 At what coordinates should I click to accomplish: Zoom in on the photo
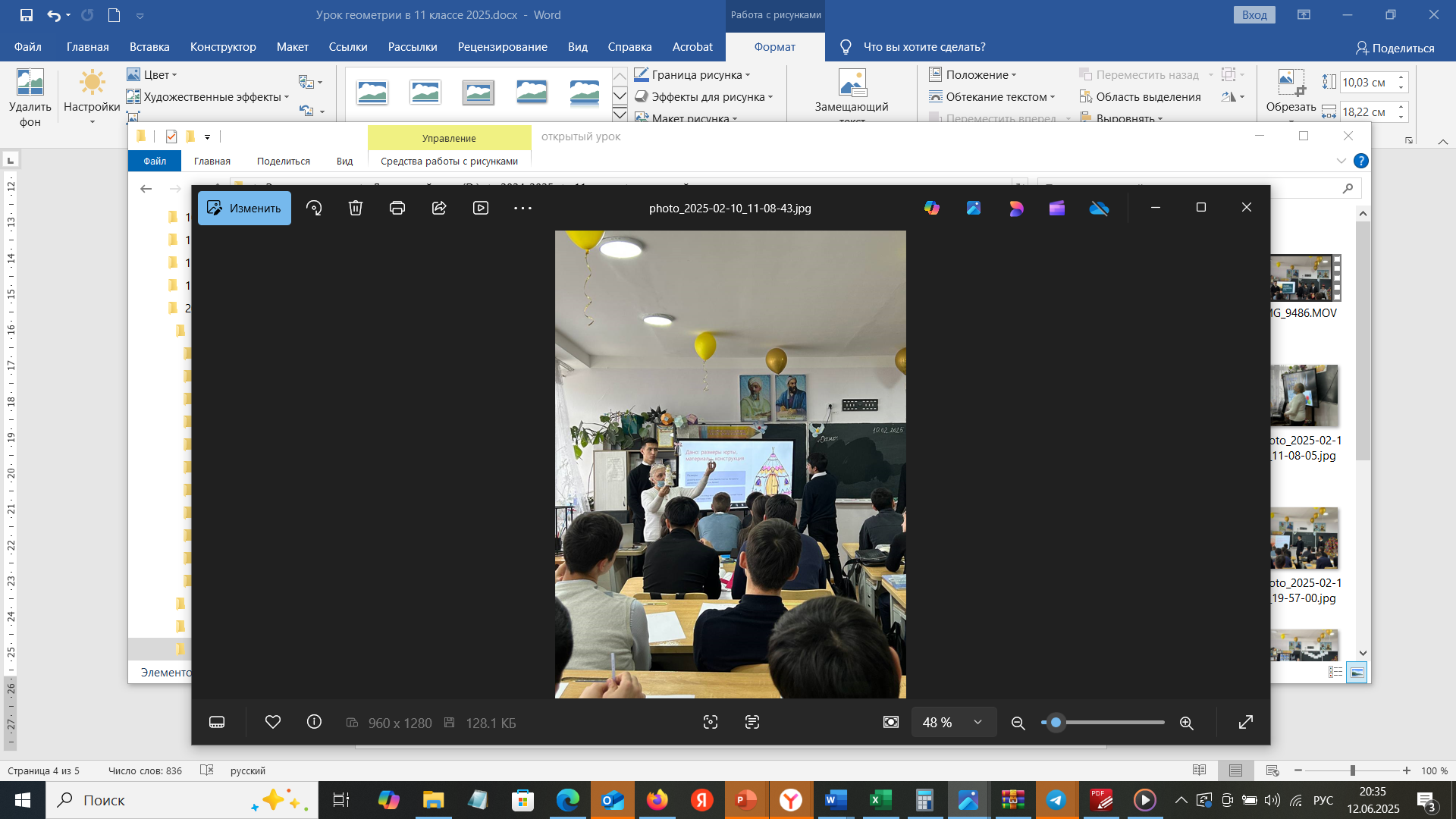[x=1187, y=723]
